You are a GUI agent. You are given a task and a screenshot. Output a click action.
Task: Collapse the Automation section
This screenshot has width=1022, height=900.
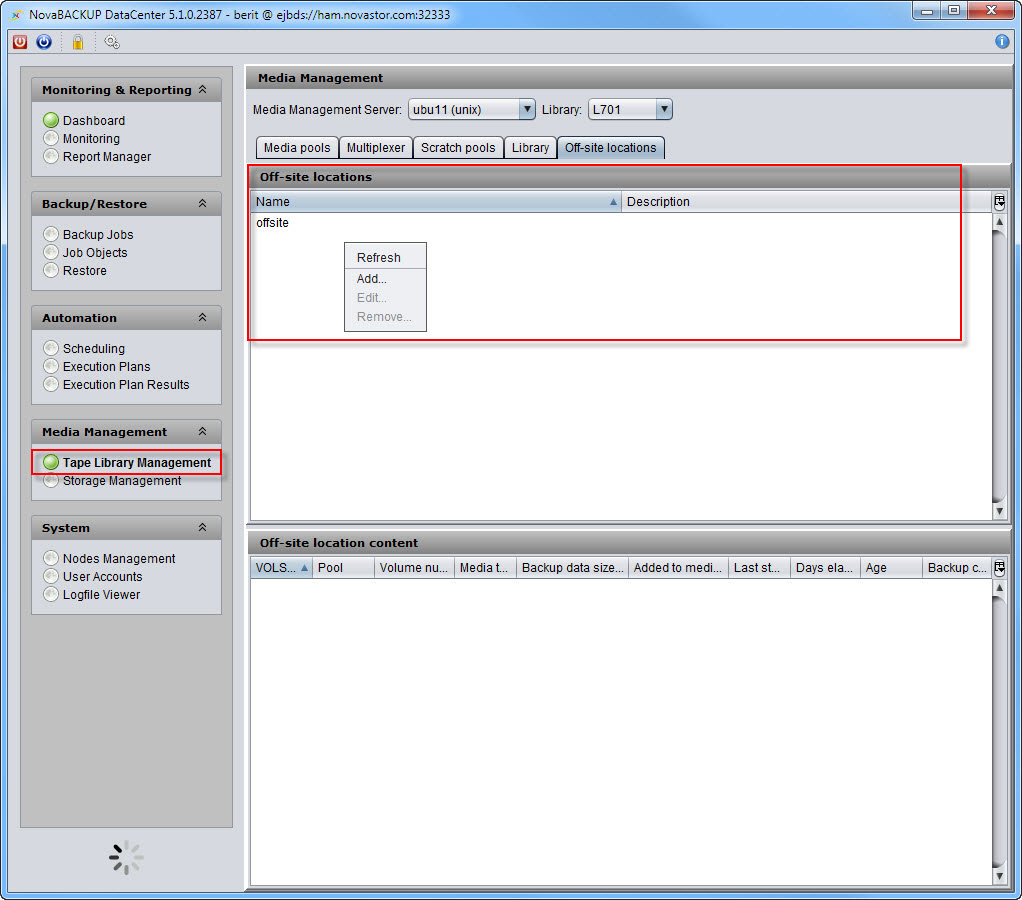(203, 318)
